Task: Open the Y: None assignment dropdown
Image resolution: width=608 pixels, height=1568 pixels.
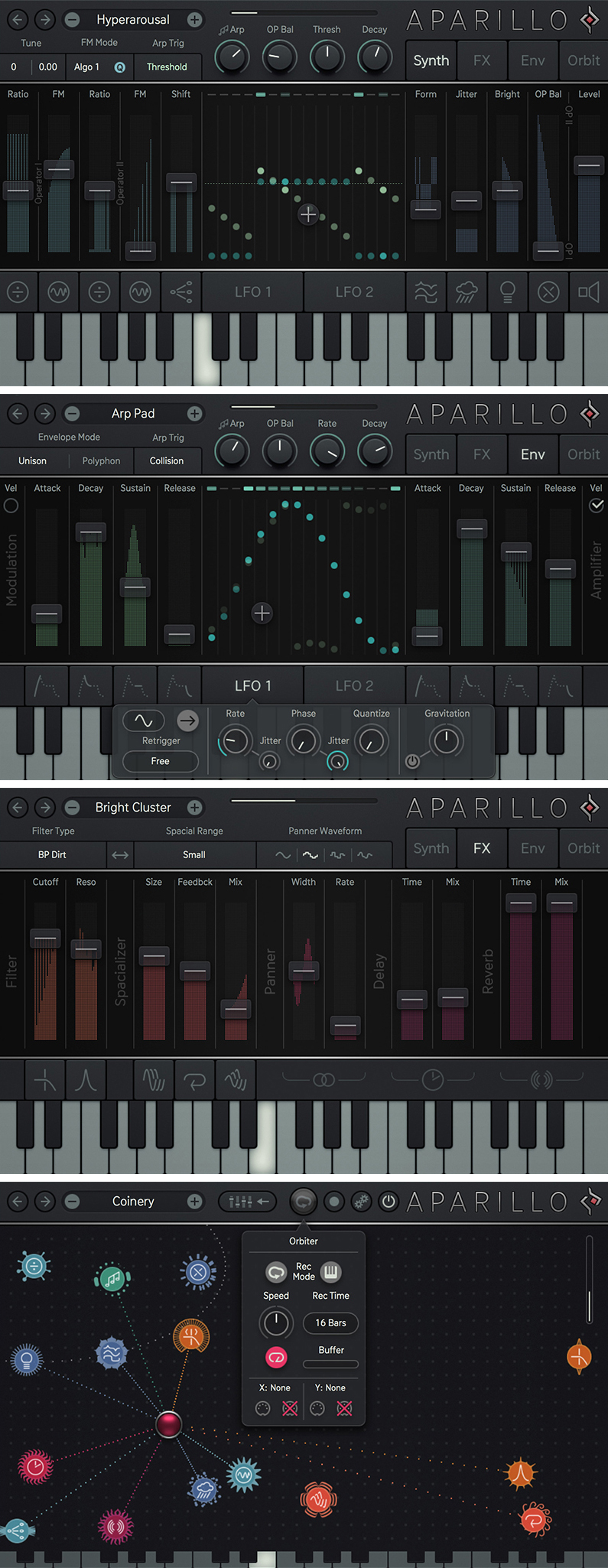Action: [330, 1387]
